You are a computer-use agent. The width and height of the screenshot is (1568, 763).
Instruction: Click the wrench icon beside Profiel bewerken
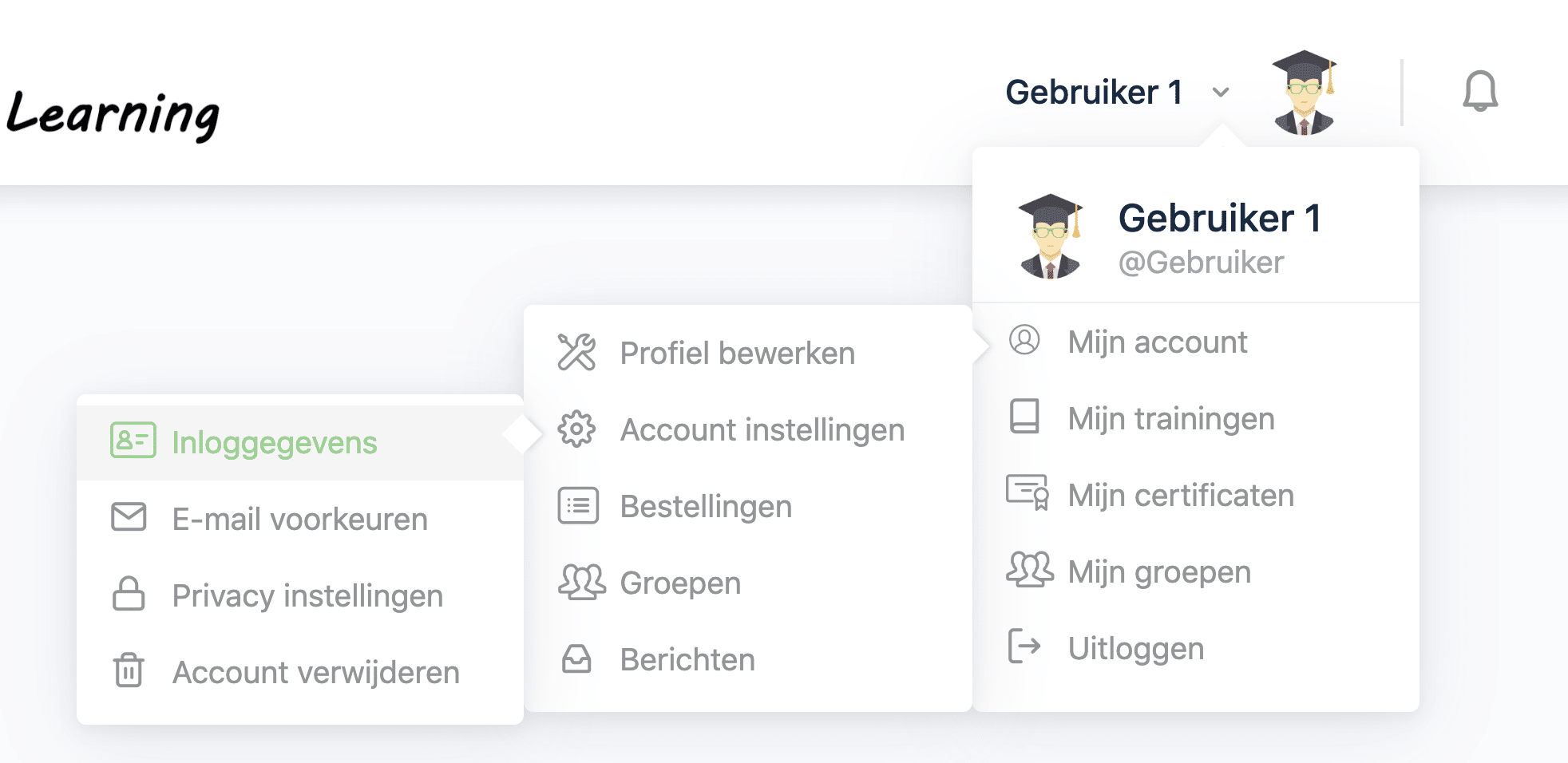[576, 352]
